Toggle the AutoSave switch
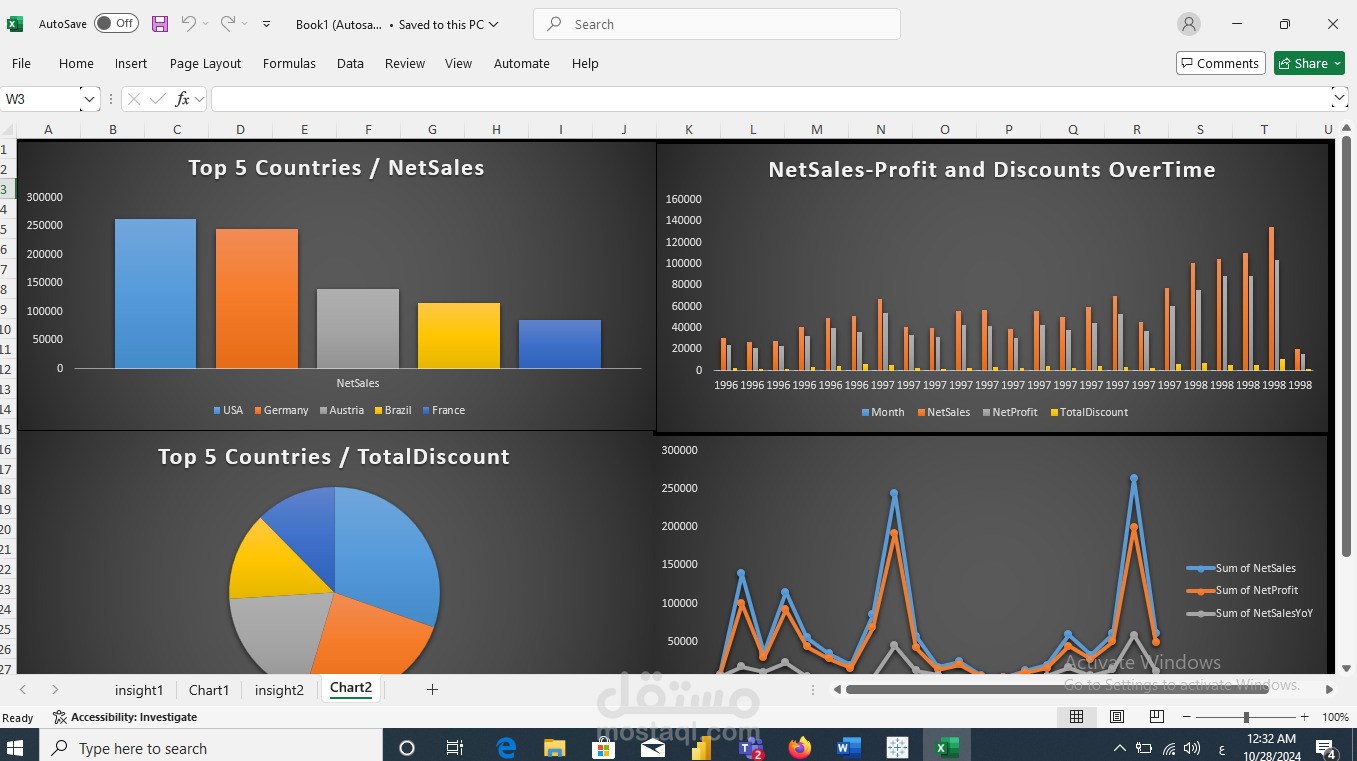The width and height of the screenshot is (1357, 761). click(116, 23)
